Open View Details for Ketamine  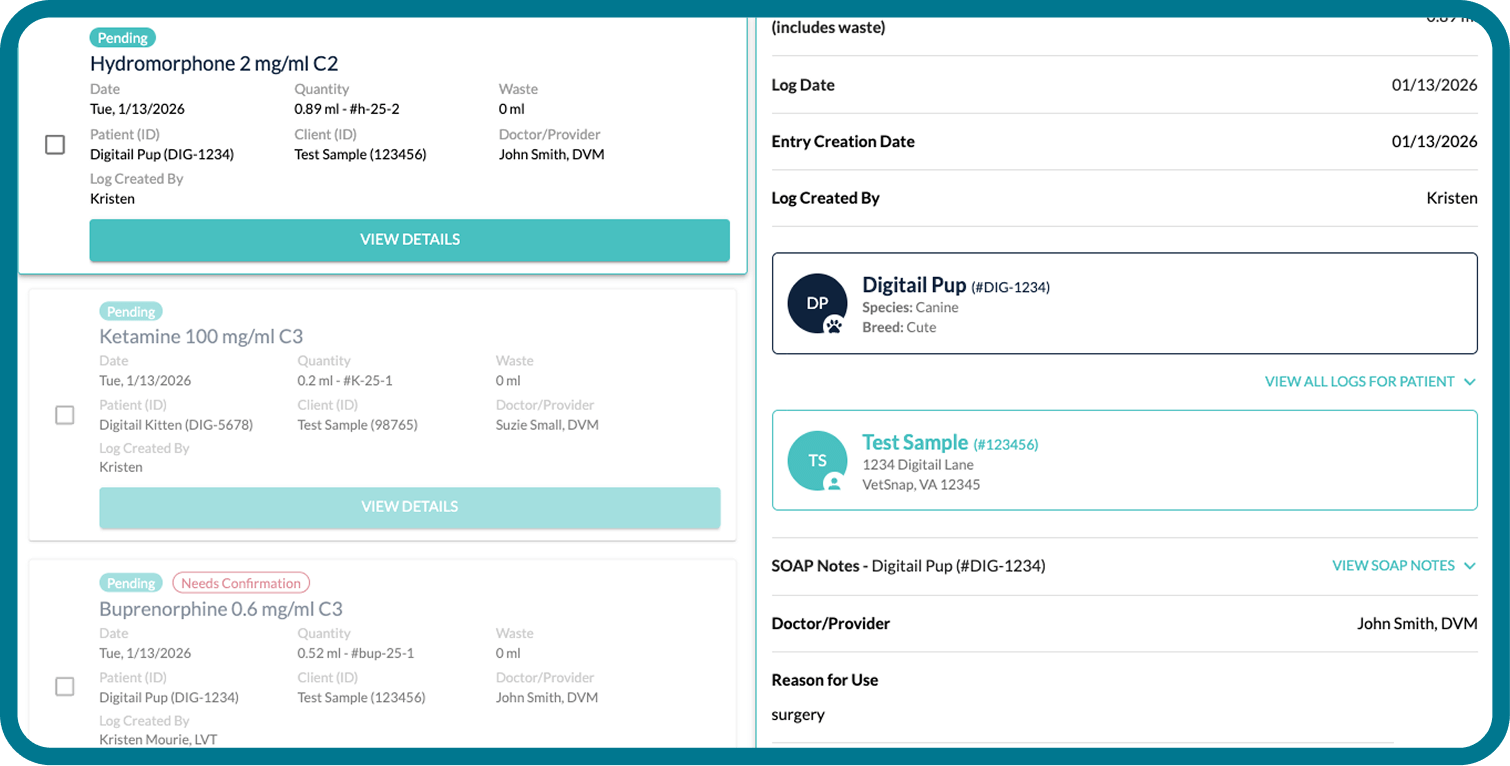(x=409, y=507)
